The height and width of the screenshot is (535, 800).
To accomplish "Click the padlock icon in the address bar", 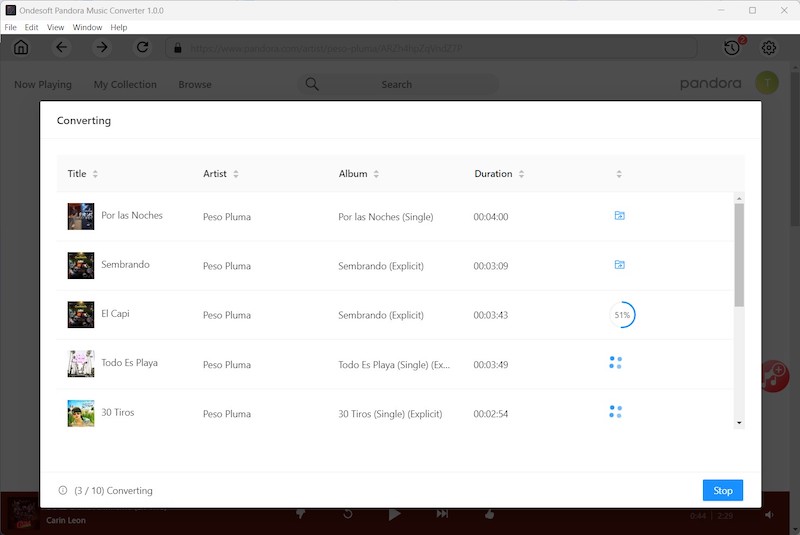I will coord(178,48).
